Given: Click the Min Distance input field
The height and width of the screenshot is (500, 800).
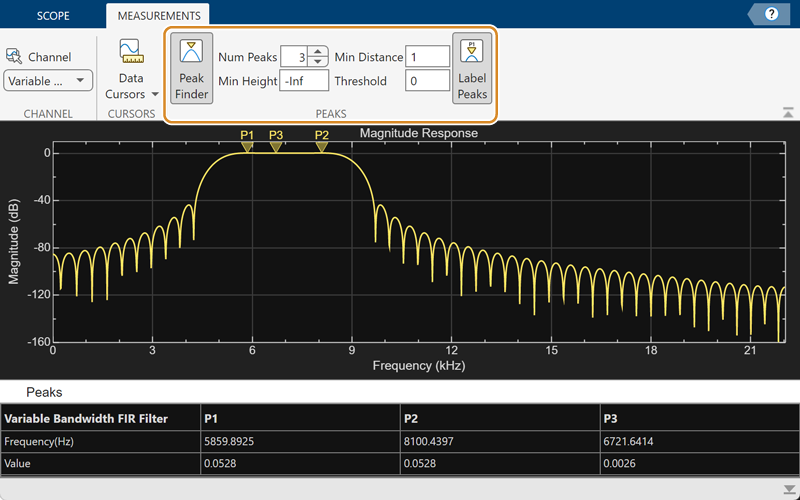Looking at the screenshot, I should [x=428, y=57].
